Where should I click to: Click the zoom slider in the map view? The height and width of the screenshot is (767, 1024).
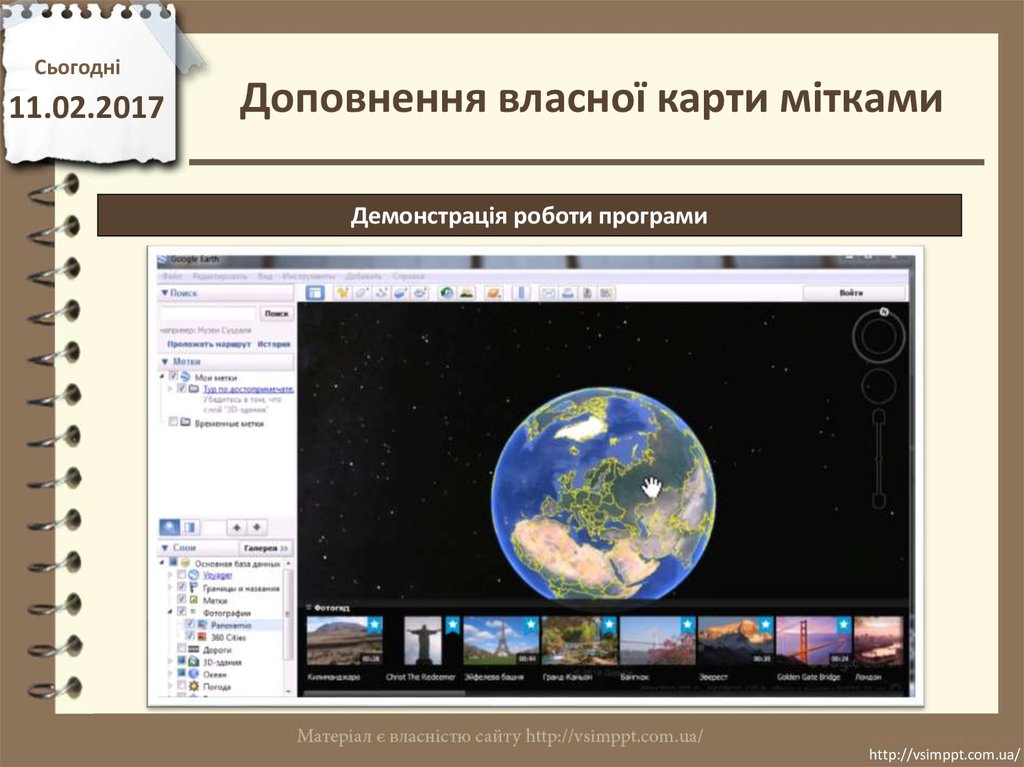pos(878,458)
